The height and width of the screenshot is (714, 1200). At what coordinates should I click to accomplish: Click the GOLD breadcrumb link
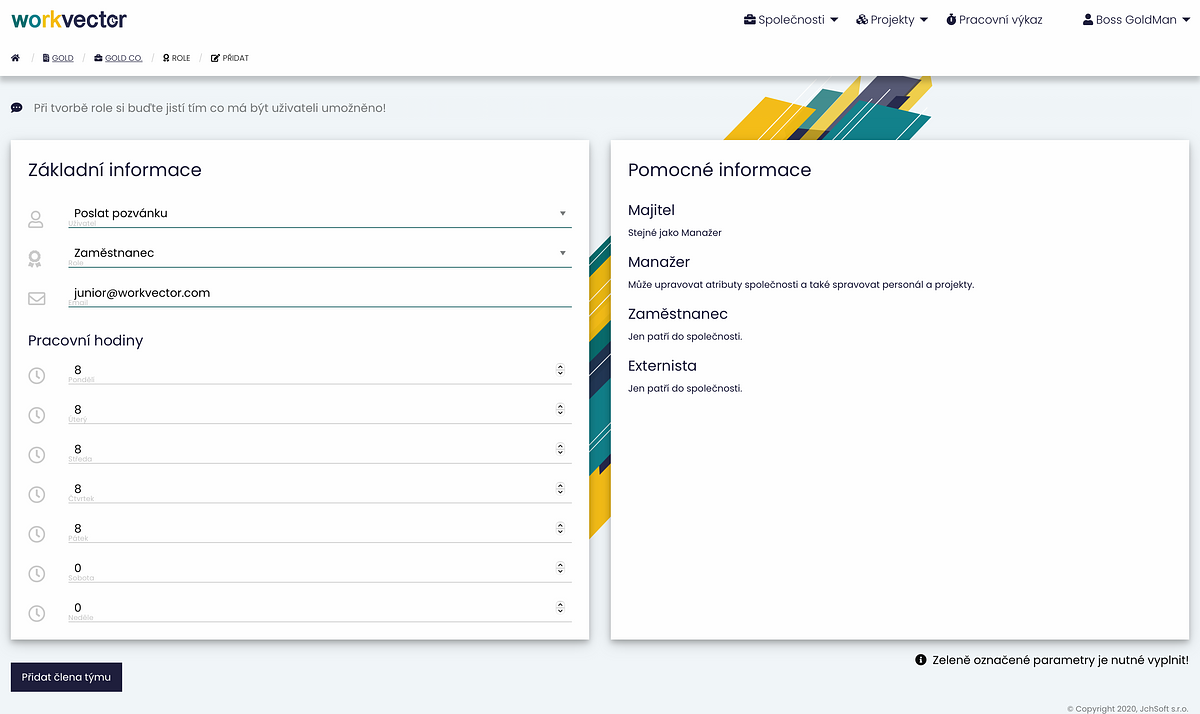(x=62, y=58)
